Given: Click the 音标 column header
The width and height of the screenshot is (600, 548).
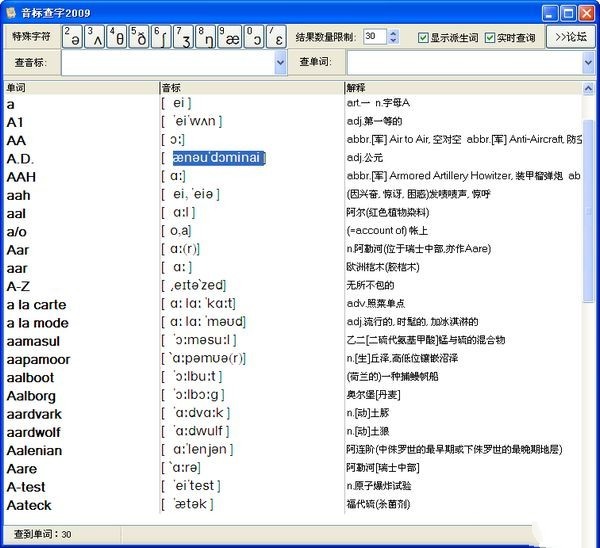Looking at the screenshot, I should tap(250, 88).
